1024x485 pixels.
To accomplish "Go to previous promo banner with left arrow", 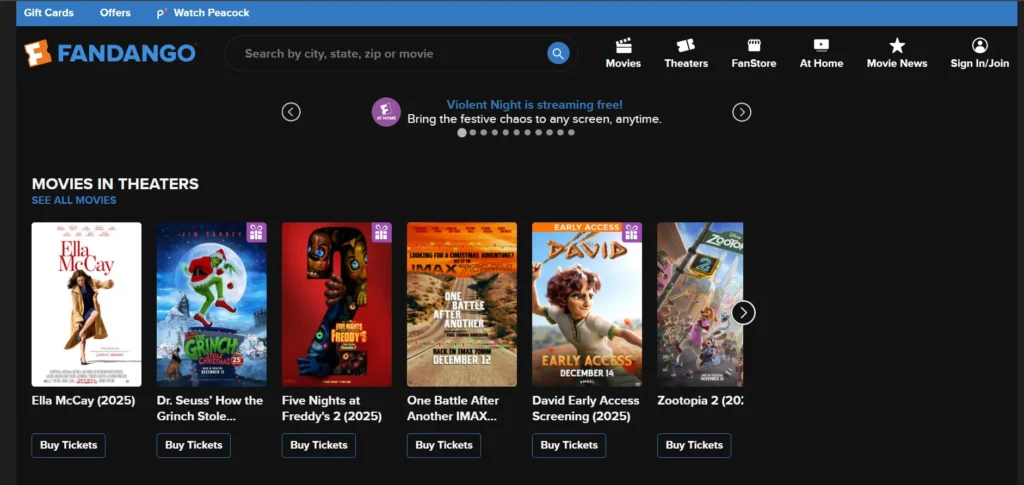I will (x=291, y=112).
